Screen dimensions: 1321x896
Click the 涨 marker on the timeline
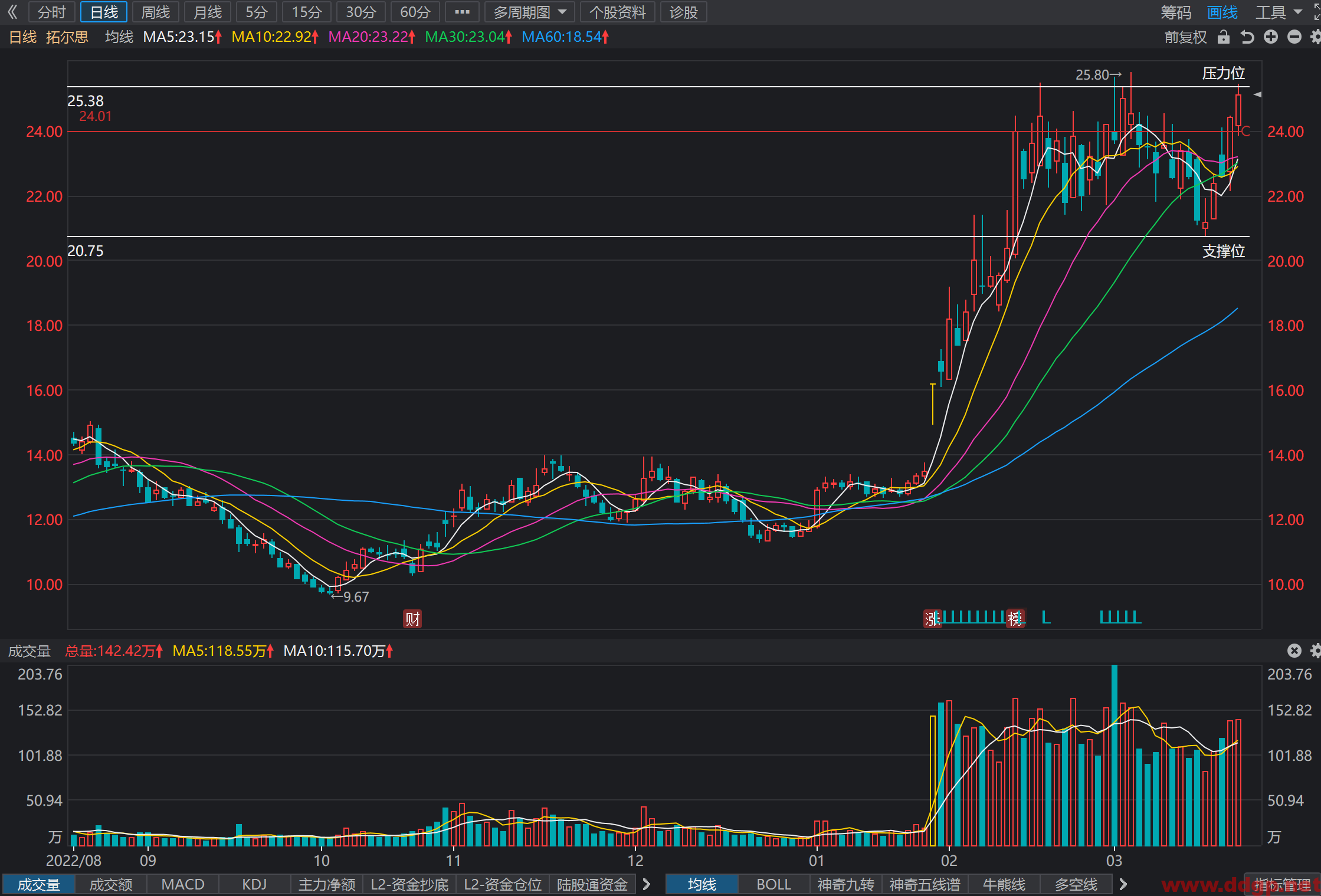[x=932, y=619]
